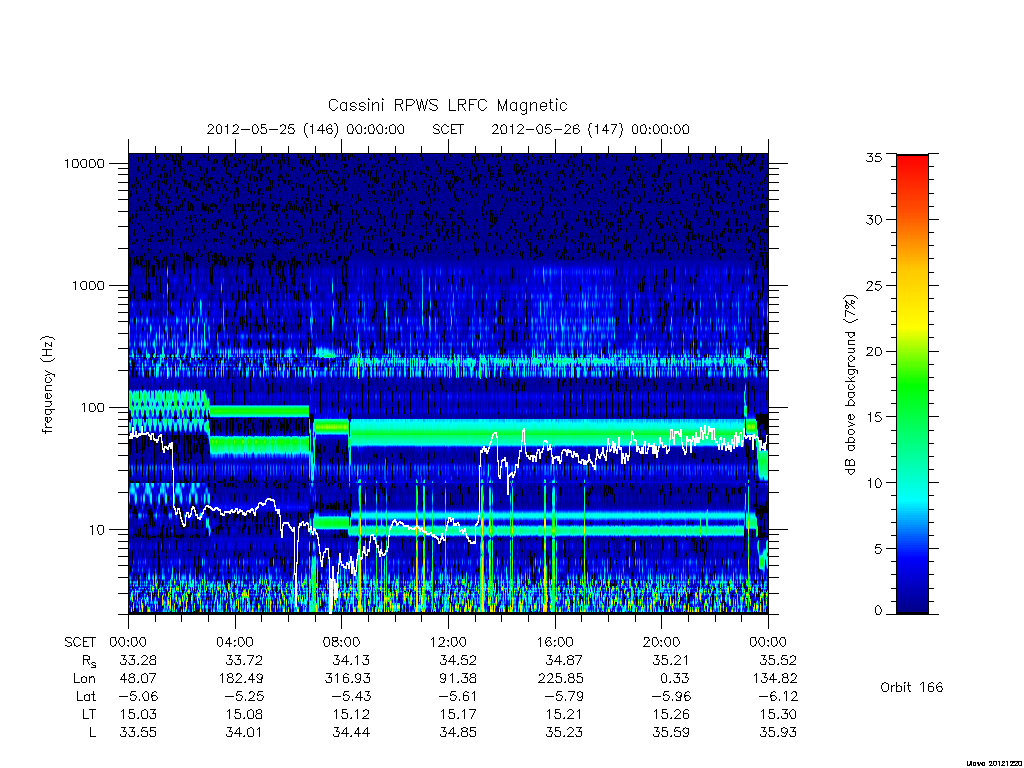Pick the green middle of the colorbar

tap(912, 385)
